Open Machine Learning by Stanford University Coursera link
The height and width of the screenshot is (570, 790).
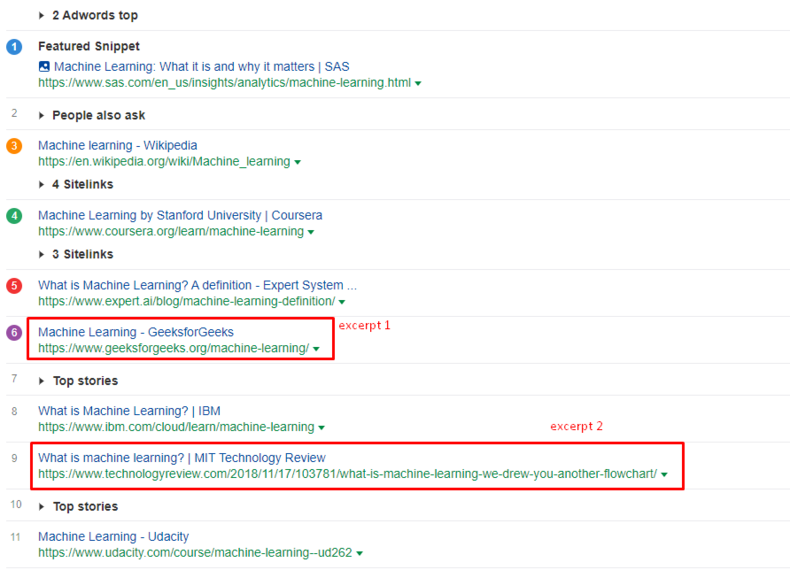tap(180, 215)
